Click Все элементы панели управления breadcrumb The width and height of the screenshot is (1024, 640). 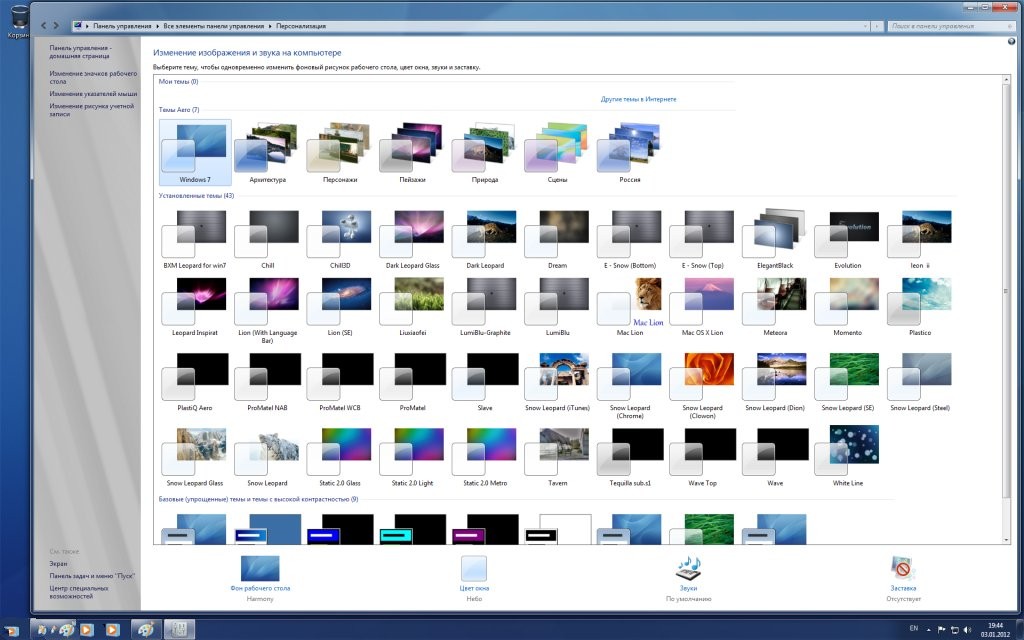point(214,26)
